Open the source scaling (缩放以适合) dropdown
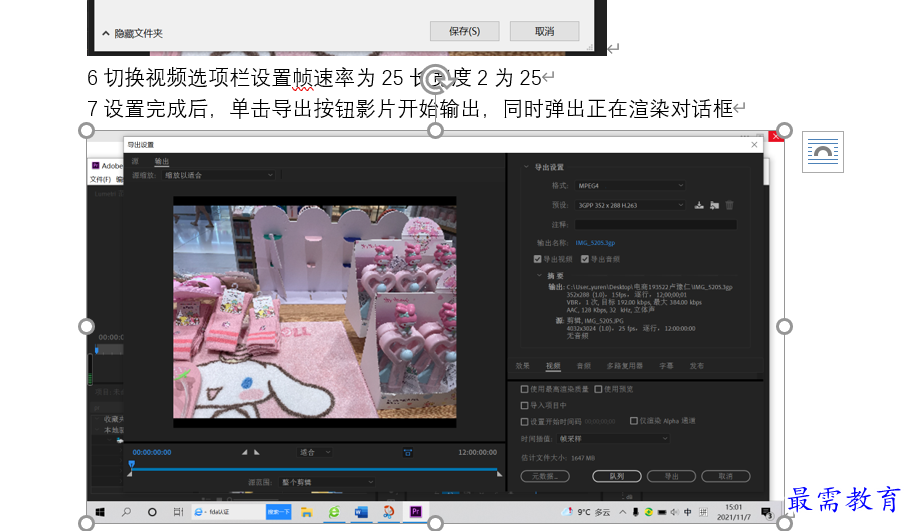Image resolution: width=909 pixels, height=531 pixels. point(219,175)
